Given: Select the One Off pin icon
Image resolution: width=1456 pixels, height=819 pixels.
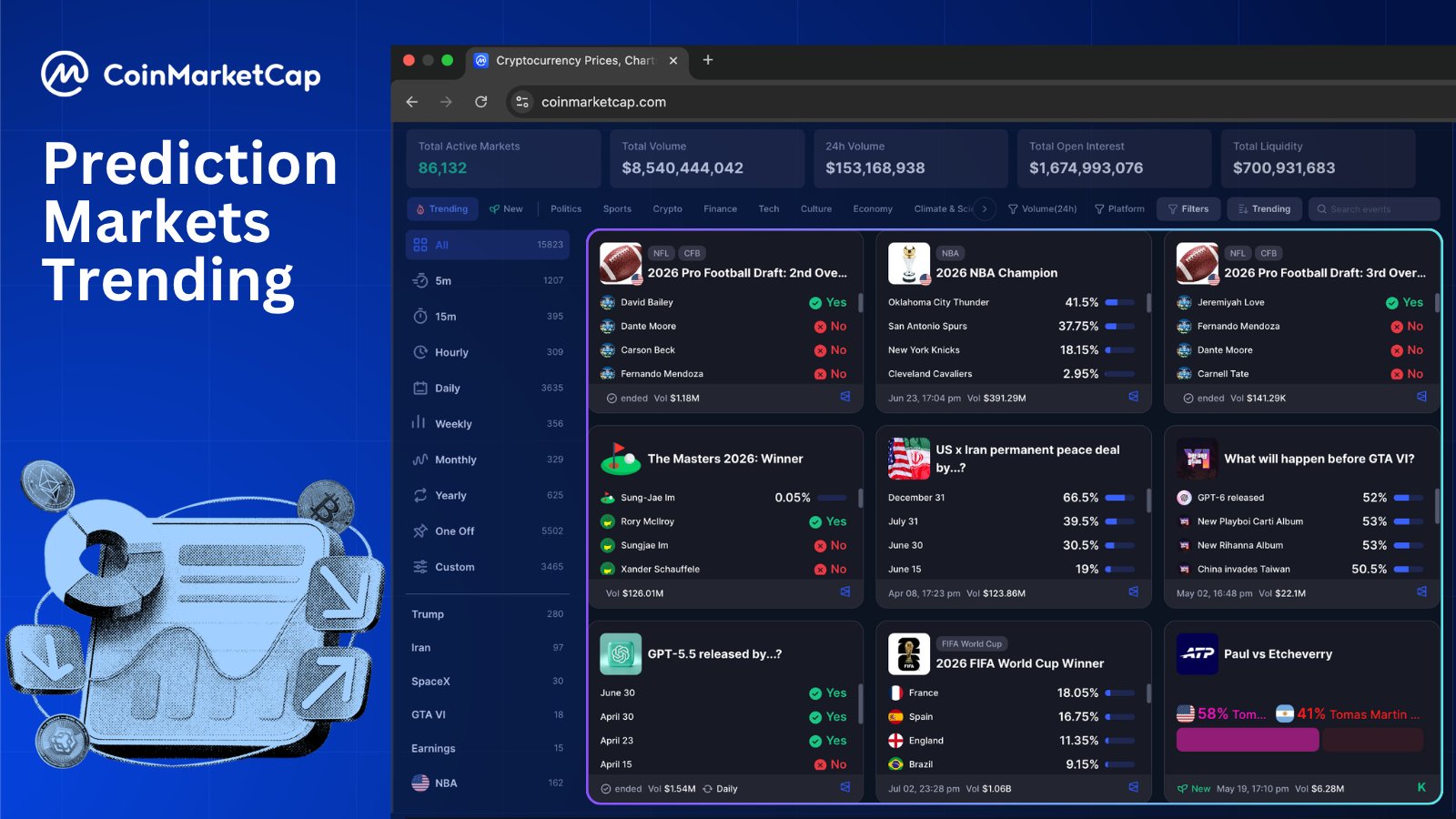Looking at the screenshot, I should [x=420, y=531].
